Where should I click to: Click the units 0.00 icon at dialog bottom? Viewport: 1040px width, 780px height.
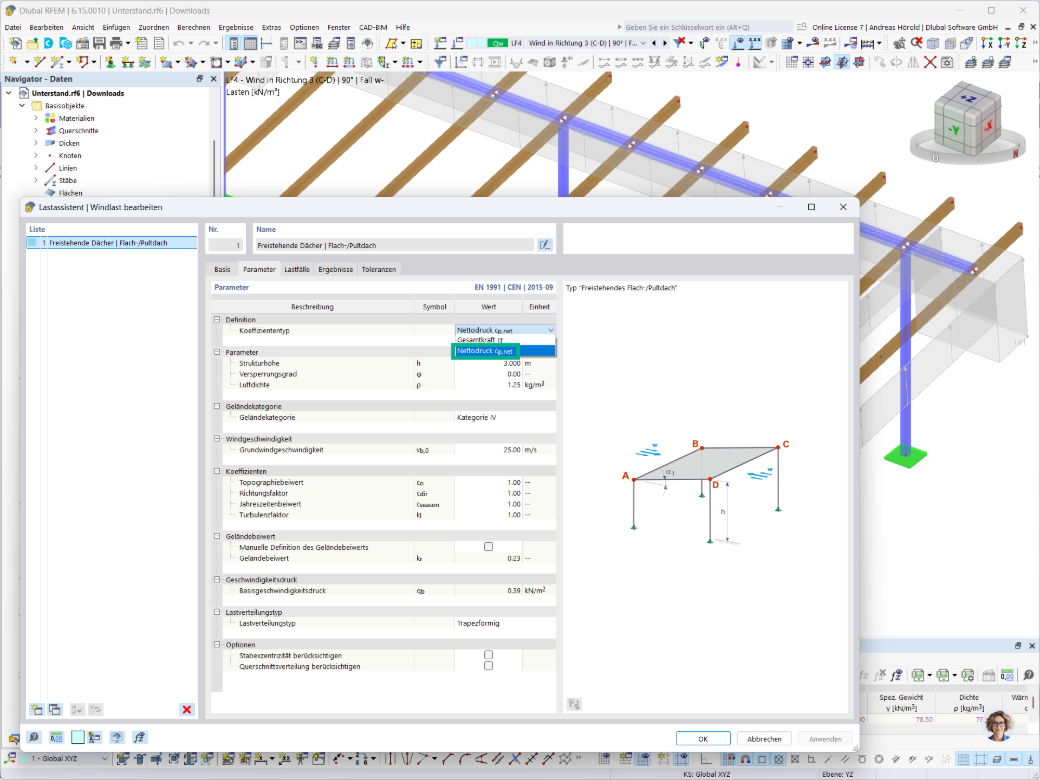pos(56,737)
